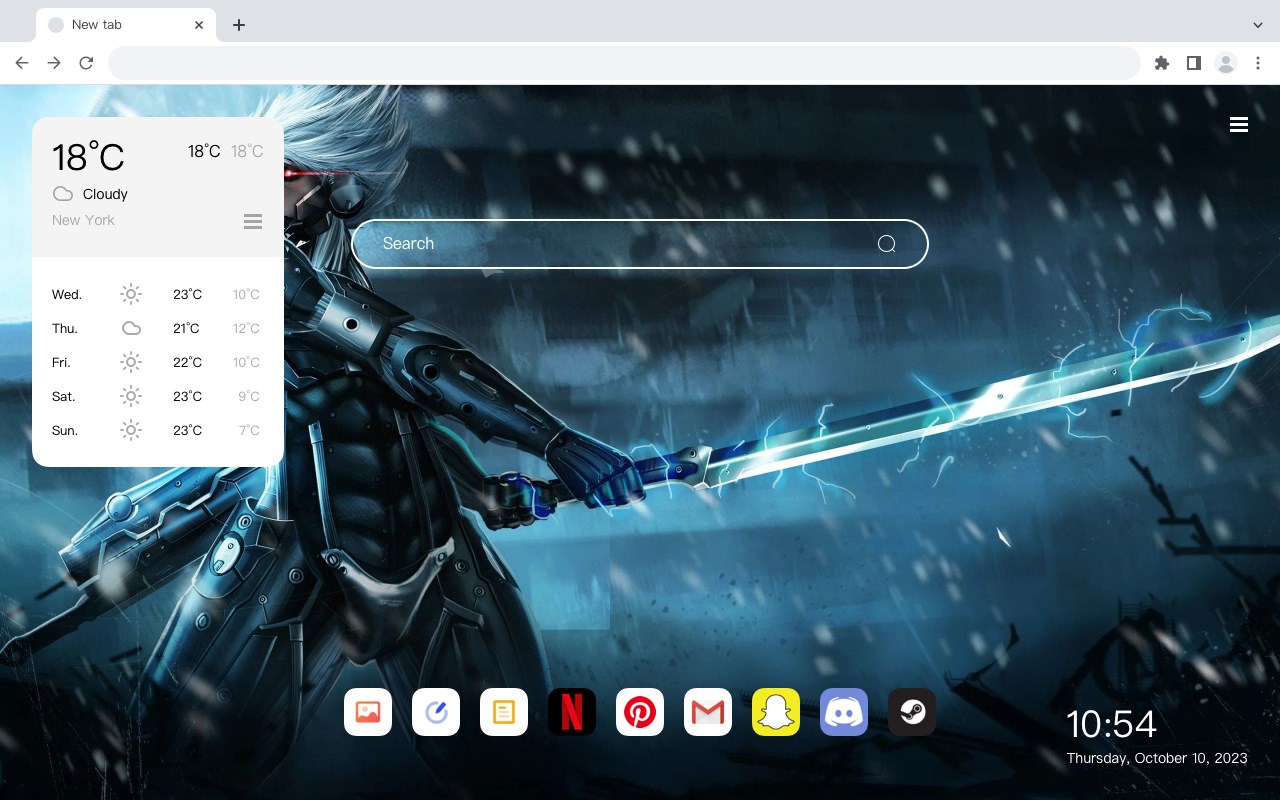Viewport: 1280px width, 800px height.
Task: Toggle the browser side panel
Action: 1193,63
